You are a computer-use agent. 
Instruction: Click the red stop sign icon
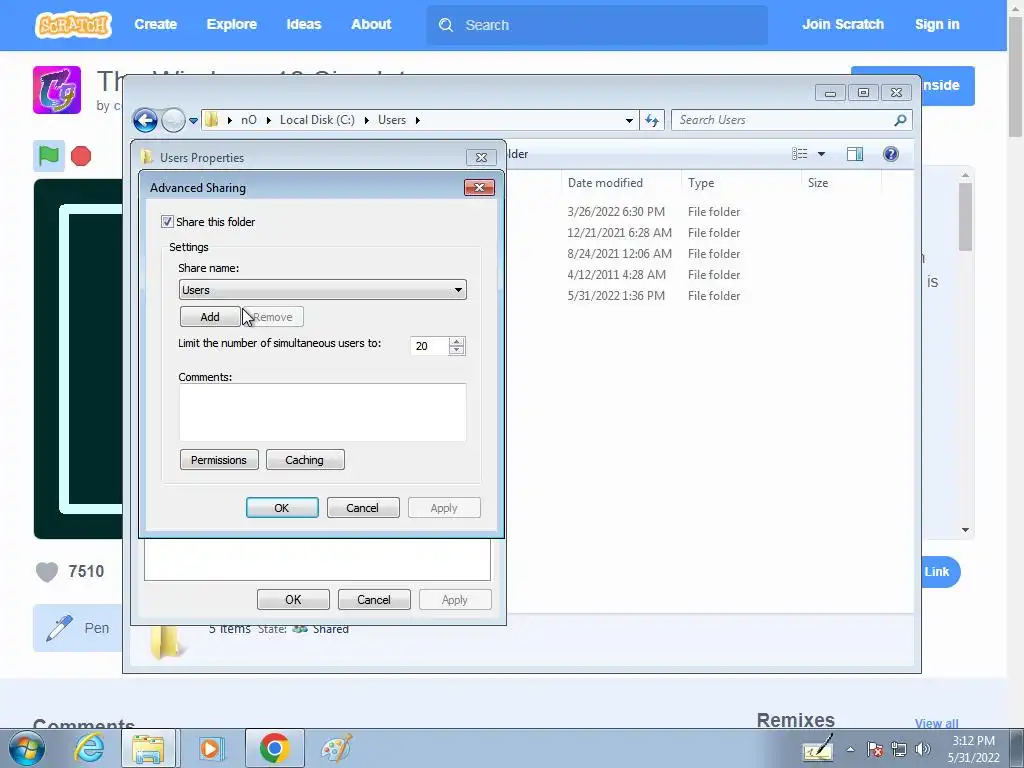81,156
